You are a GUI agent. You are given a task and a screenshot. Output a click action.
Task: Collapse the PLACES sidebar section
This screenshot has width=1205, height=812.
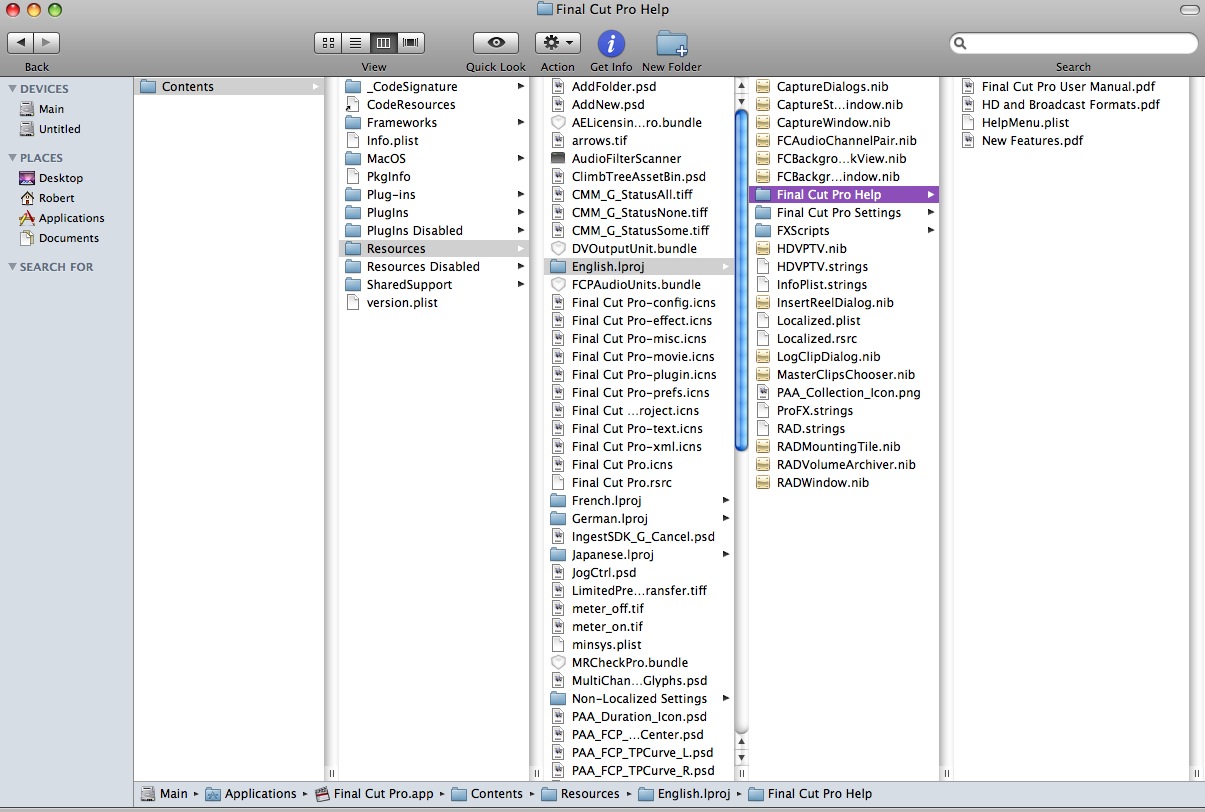point(13,158)
